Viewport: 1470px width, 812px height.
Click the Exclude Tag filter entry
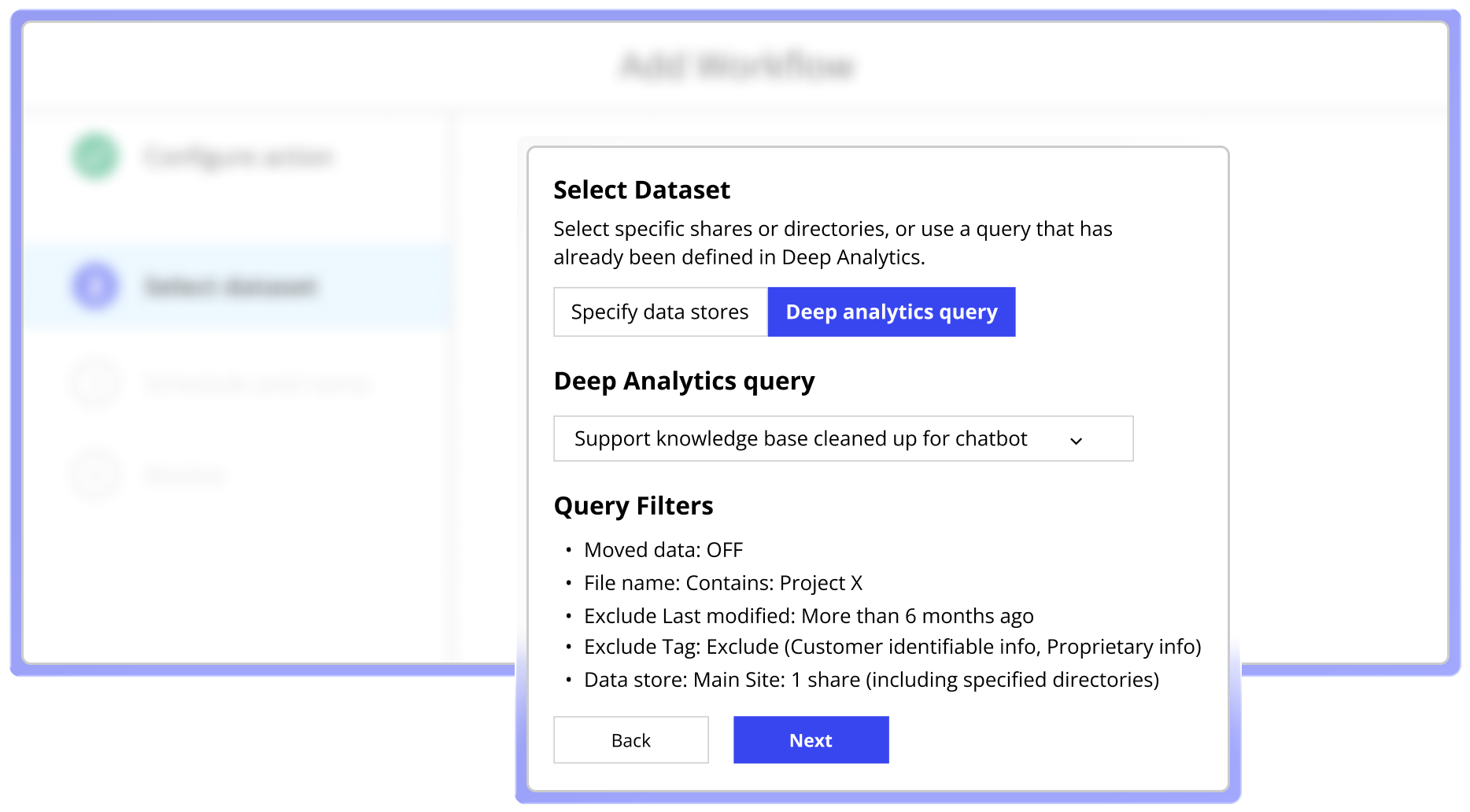click(x=892, y=647)
